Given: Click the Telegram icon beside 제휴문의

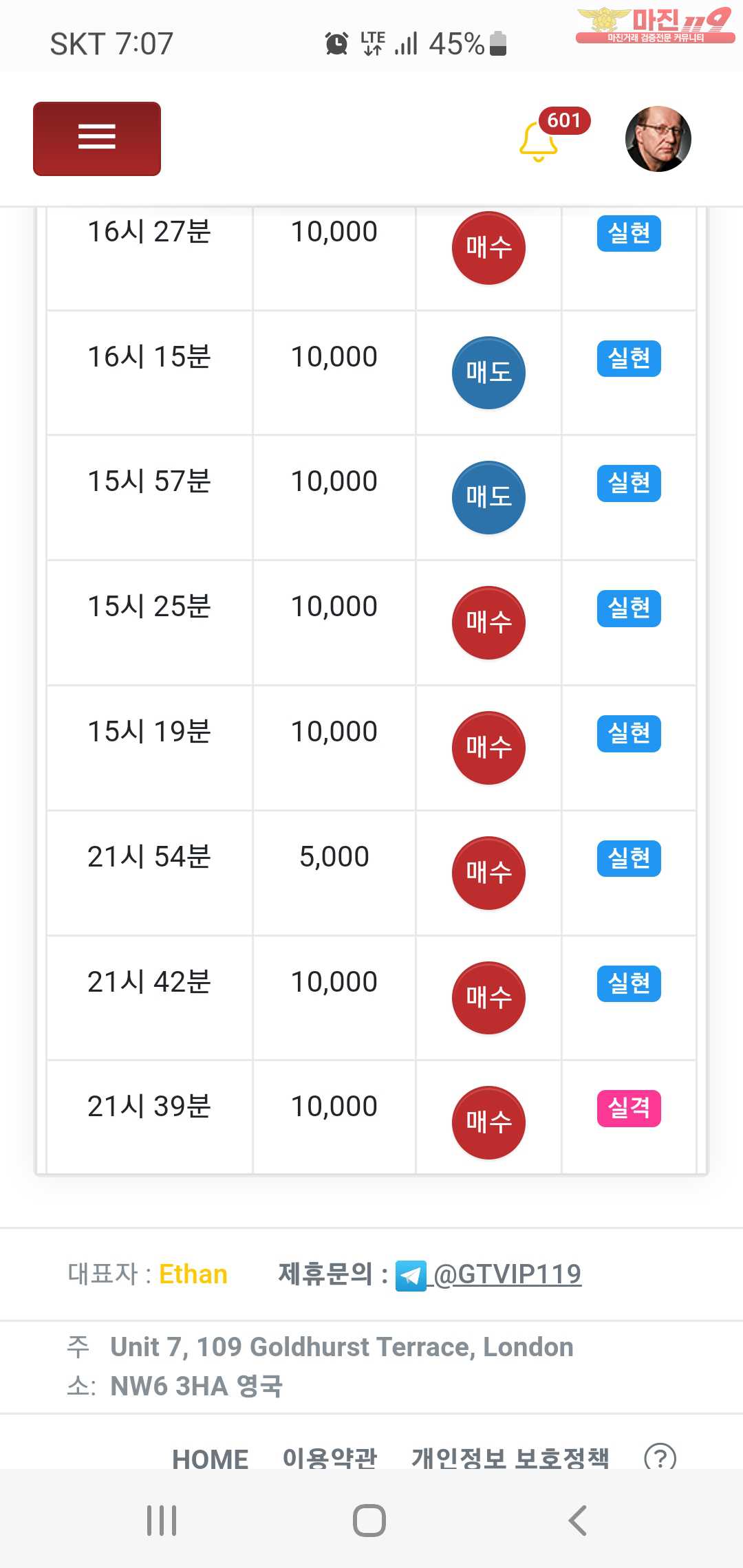Looking at the screenshot, I should click(411, 1276).
